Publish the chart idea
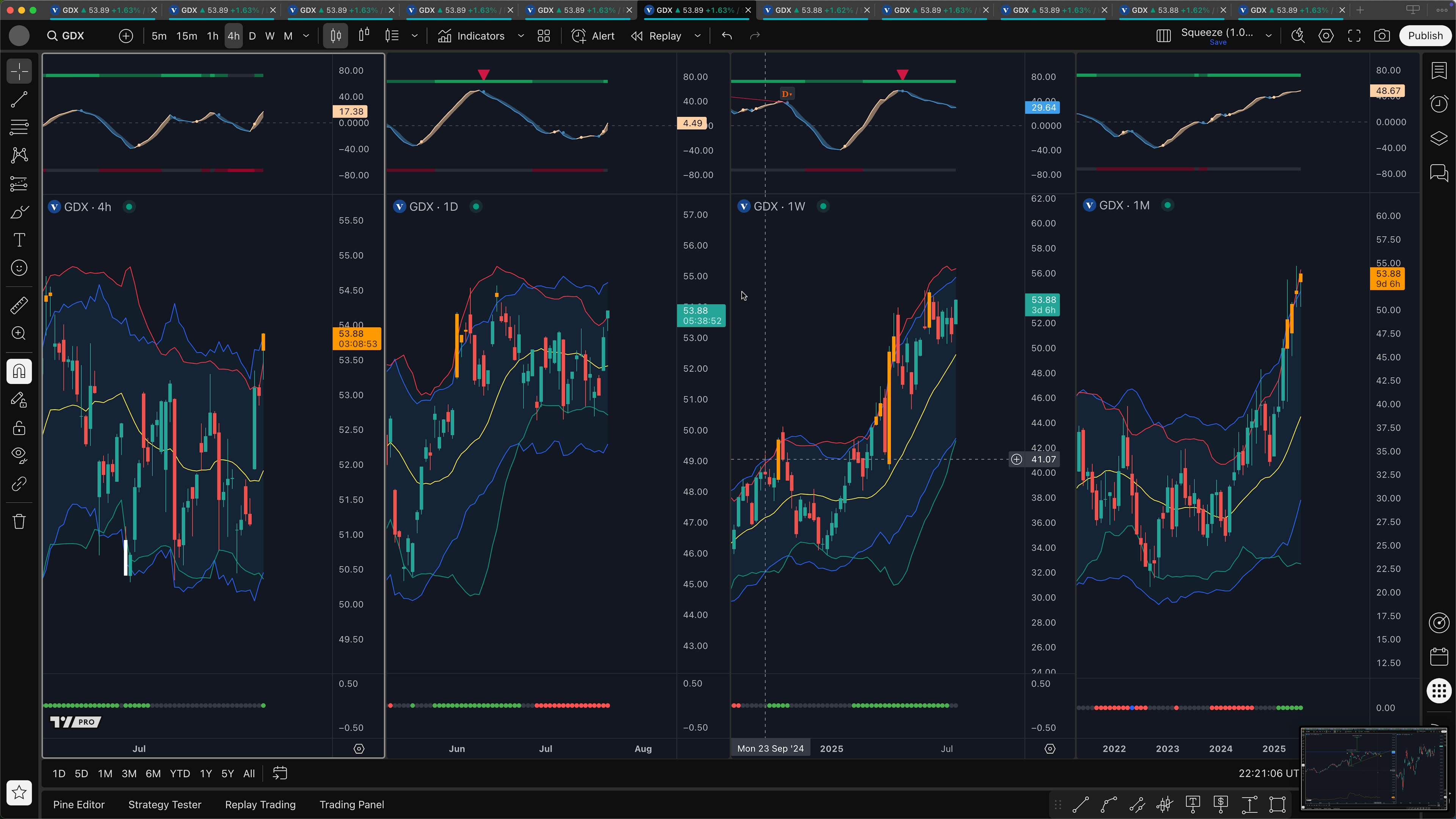Viewport: 1456px width, 819px height. (1425, 36)
